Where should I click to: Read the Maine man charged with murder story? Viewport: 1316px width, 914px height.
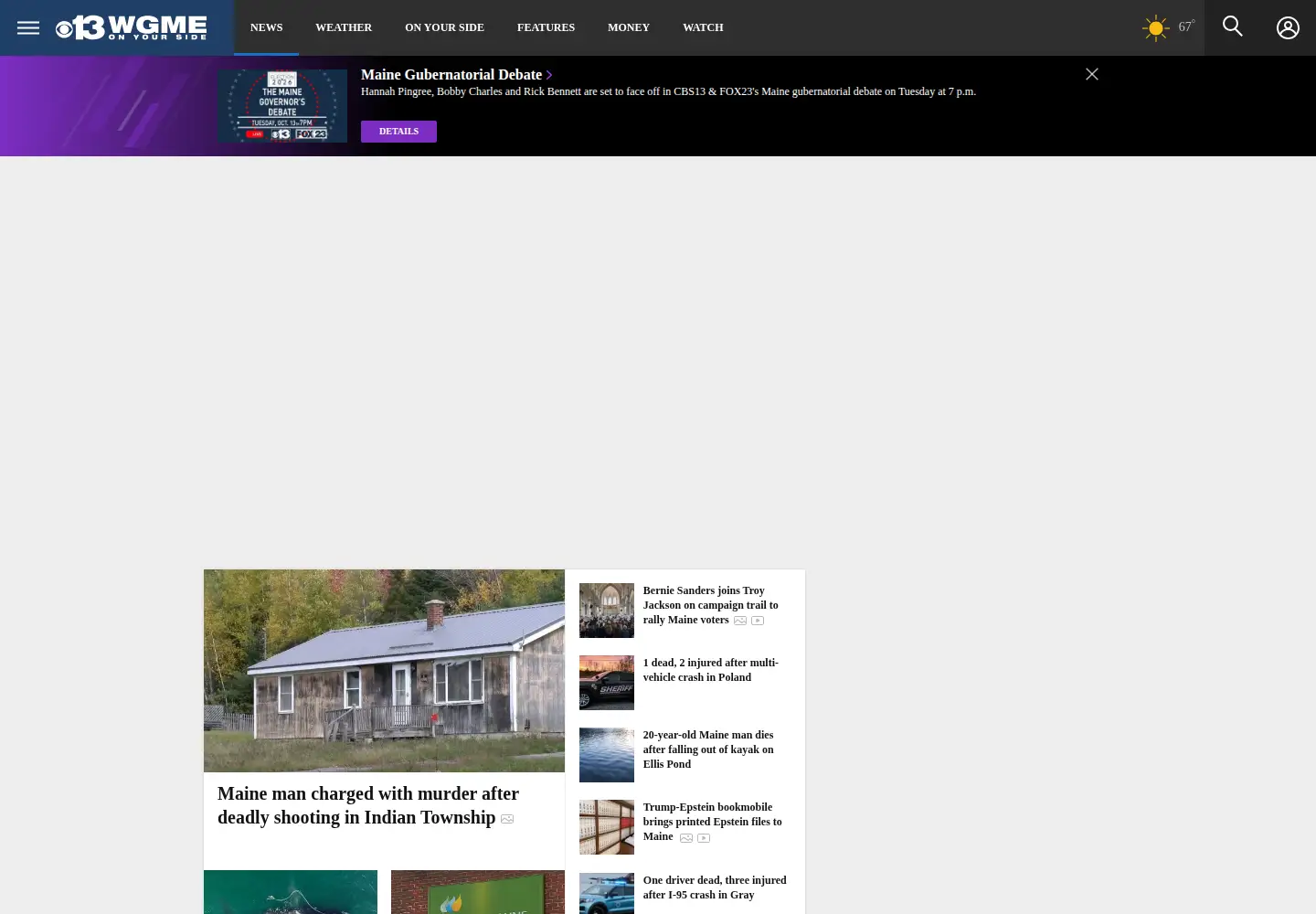coord(368,805)
